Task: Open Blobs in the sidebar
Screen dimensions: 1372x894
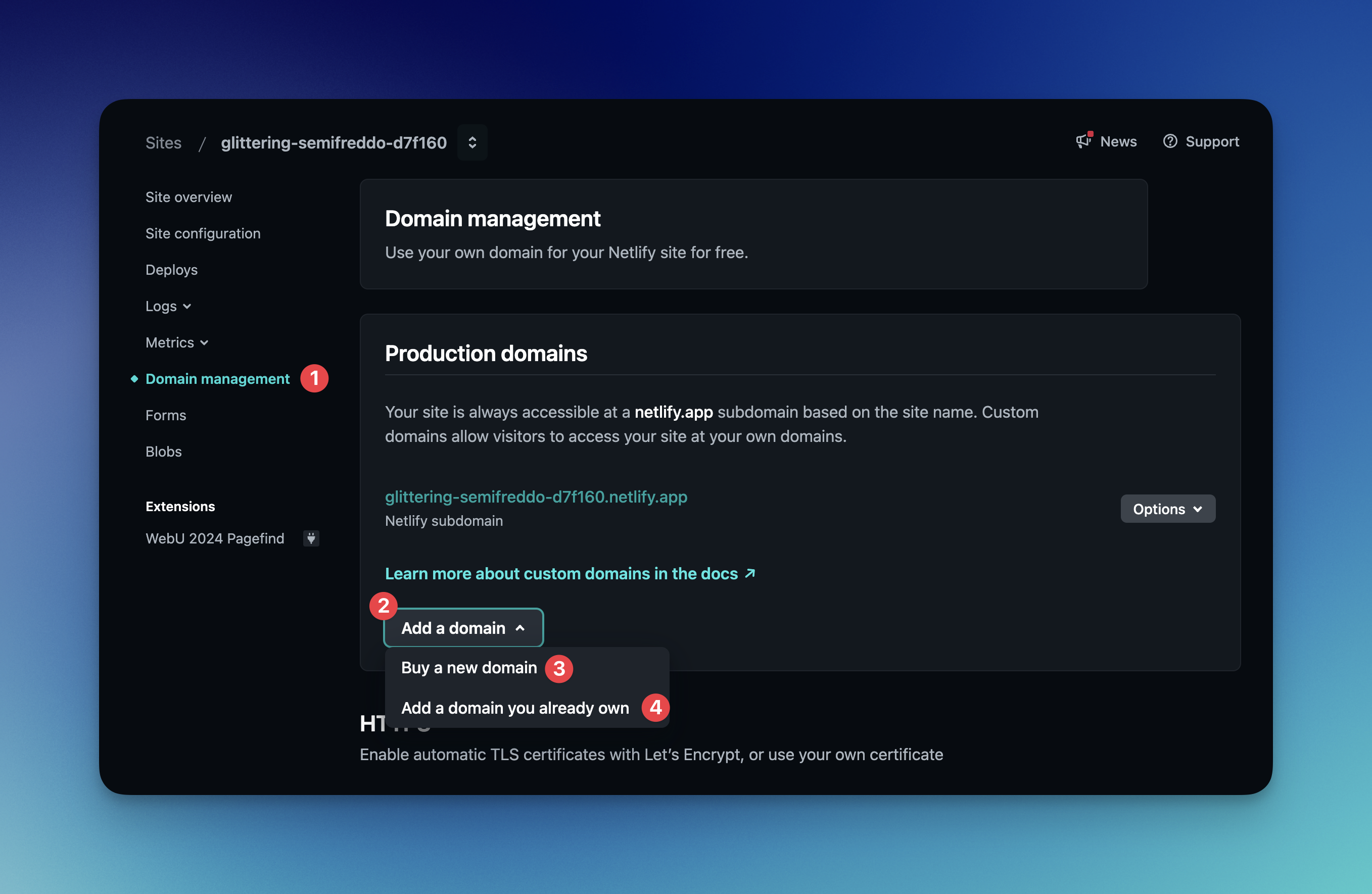Action: pos(163,451)
